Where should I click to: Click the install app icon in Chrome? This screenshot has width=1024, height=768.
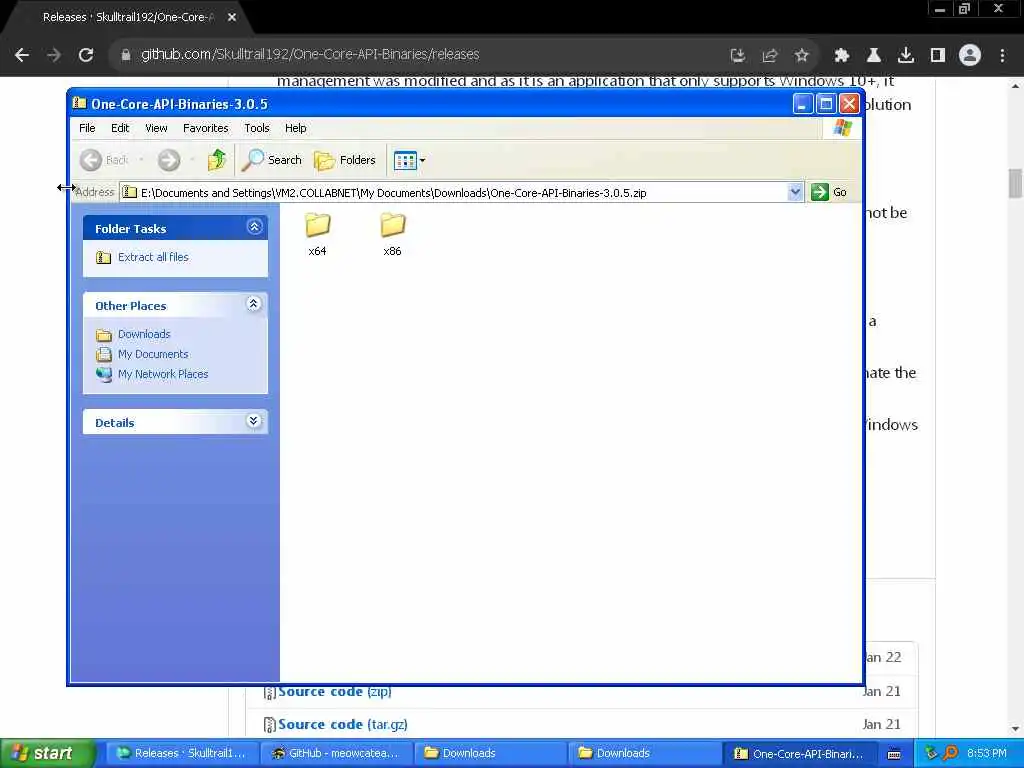click(737, 56)
